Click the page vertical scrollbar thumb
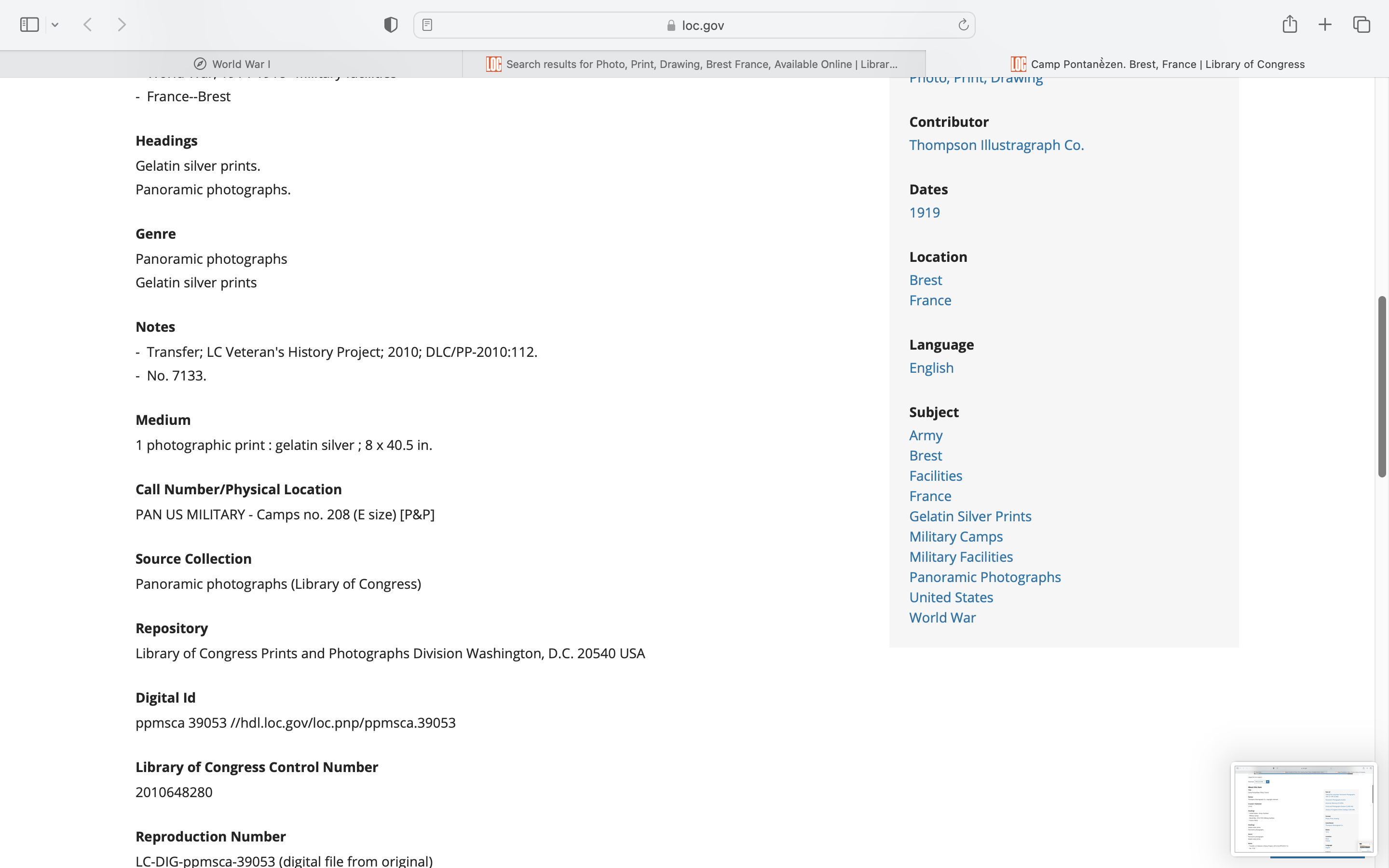 1382,386
